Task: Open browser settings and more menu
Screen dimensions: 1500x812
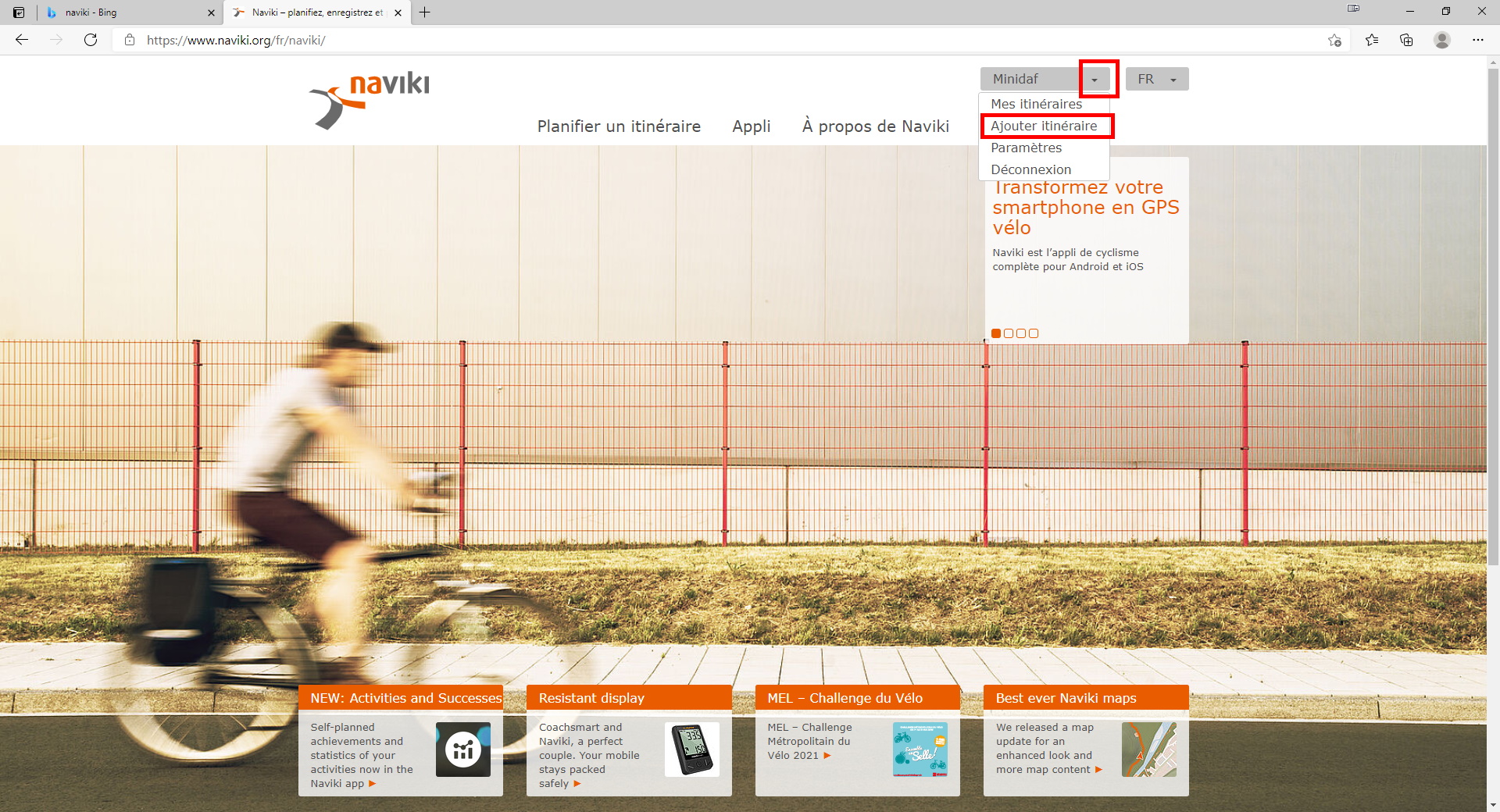Action: point(1477,40)
